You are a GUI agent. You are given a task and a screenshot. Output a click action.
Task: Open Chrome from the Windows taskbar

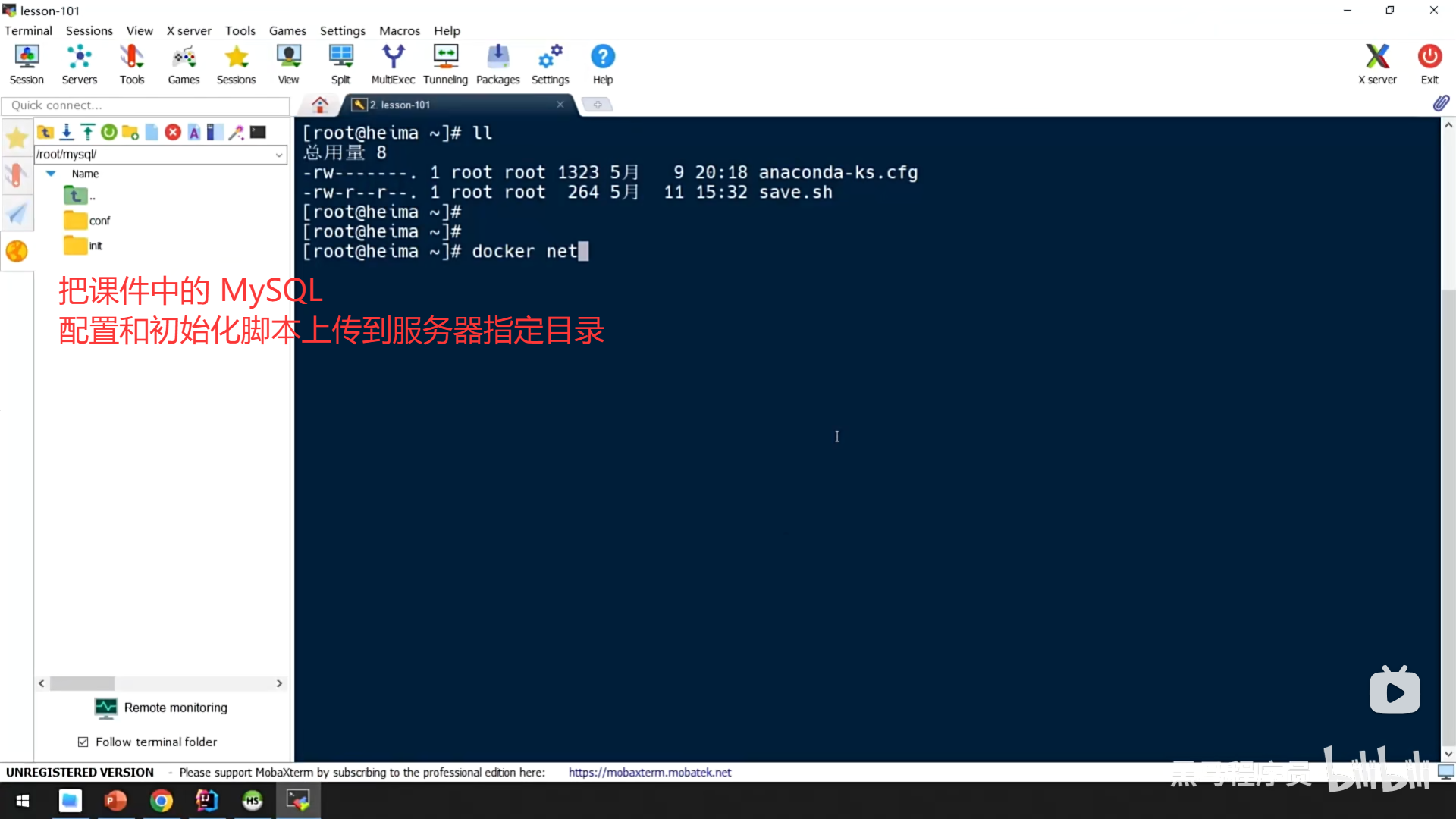[161, 801]
